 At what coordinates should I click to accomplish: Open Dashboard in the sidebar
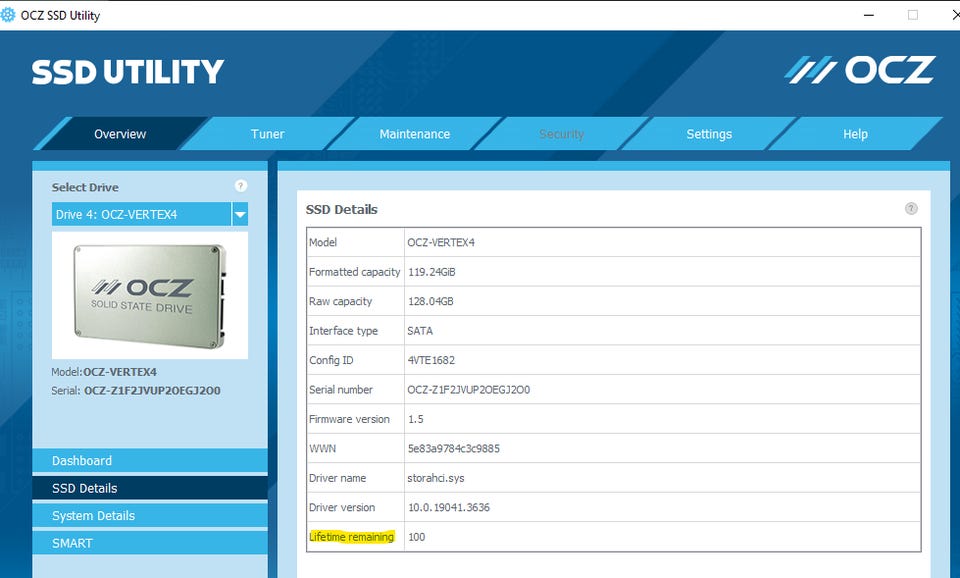coord(150,460)
